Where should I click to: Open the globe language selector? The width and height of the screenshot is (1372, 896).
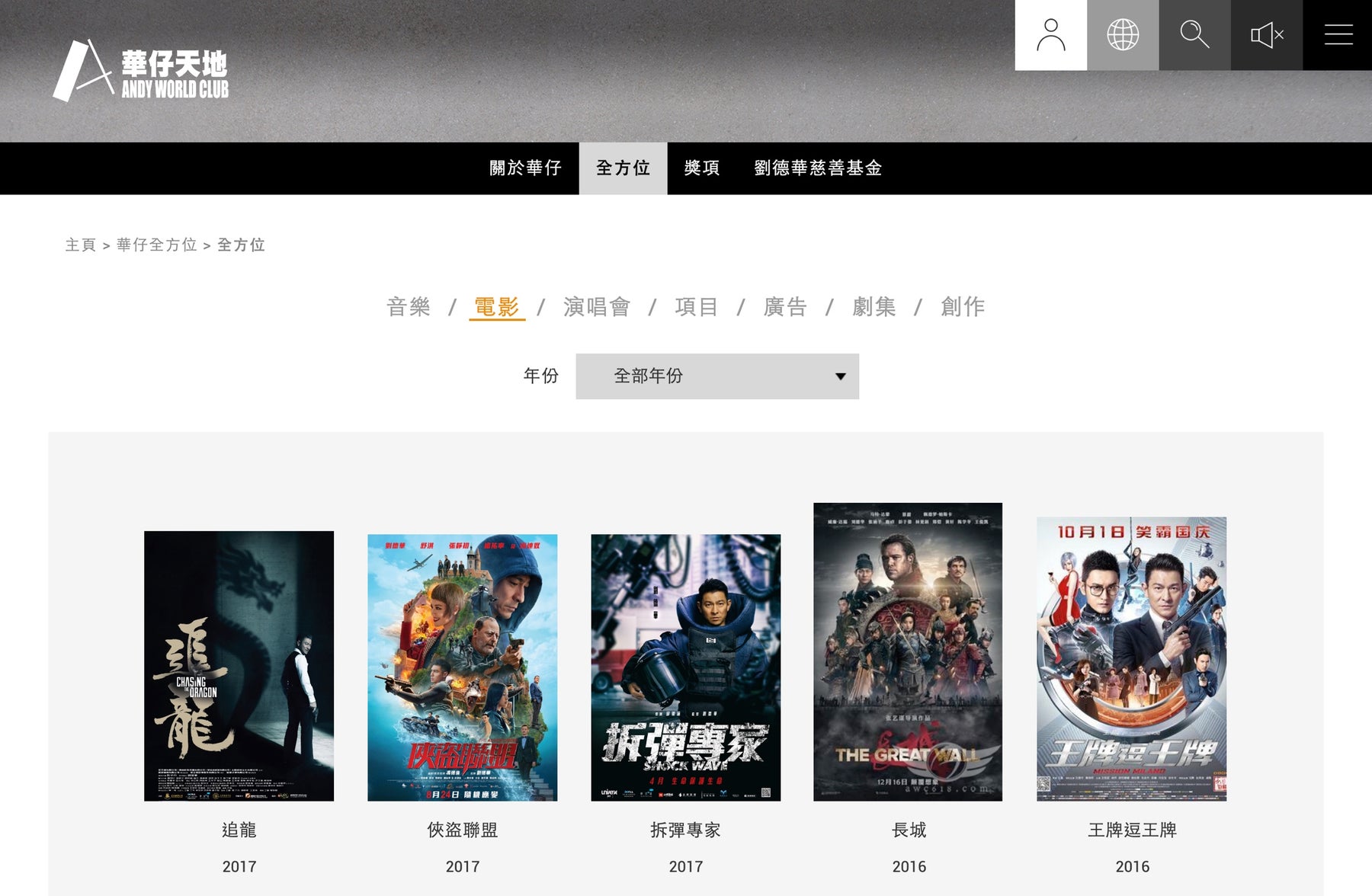point(1123,35)
